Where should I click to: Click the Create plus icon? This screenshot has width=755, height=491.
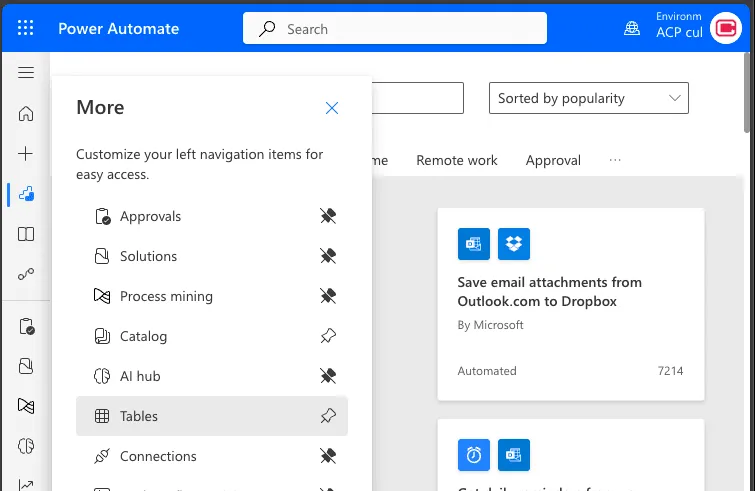[26, 153]
